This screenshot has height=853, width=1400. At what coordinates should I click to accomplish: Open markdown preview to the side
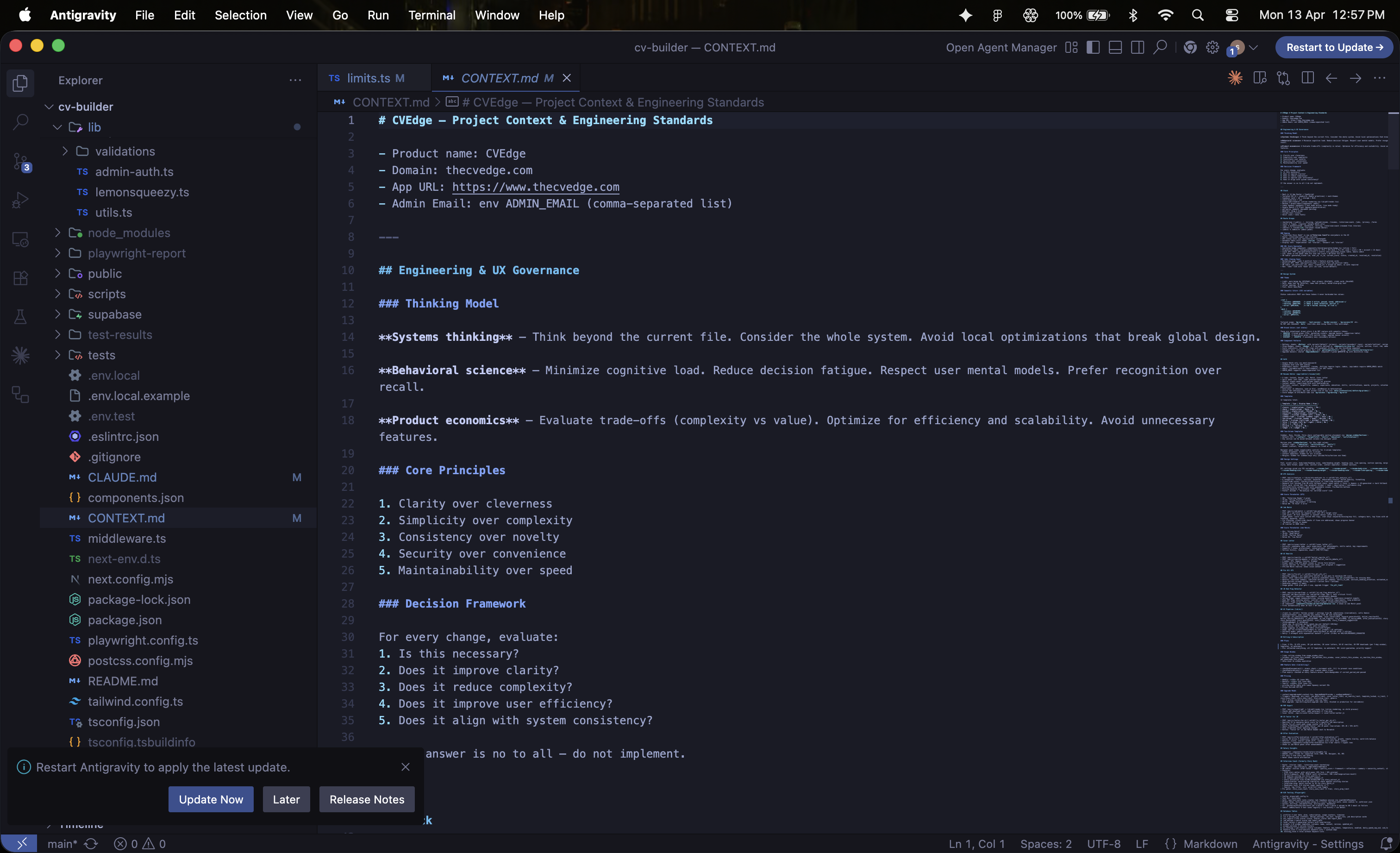coord(1260,78)
